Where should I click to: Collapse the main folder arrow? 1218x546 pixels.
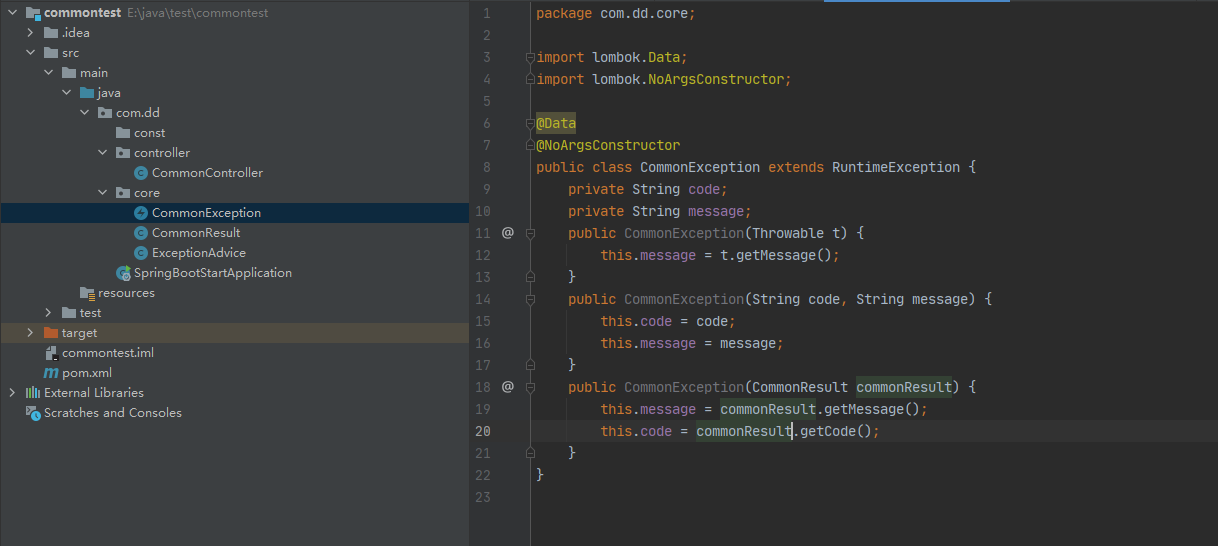[49, 73]
